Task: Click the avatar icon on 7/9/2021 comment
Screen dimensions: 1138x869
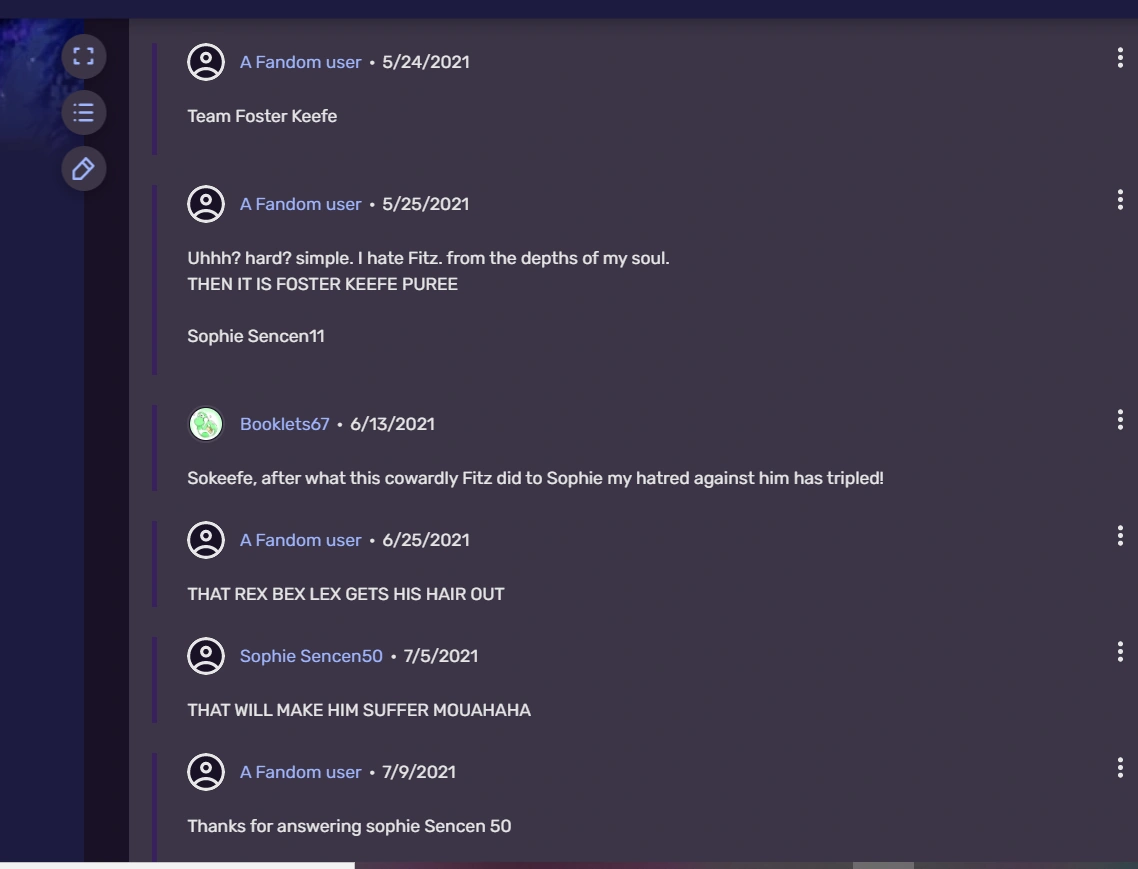Action: tap(206, 772)
